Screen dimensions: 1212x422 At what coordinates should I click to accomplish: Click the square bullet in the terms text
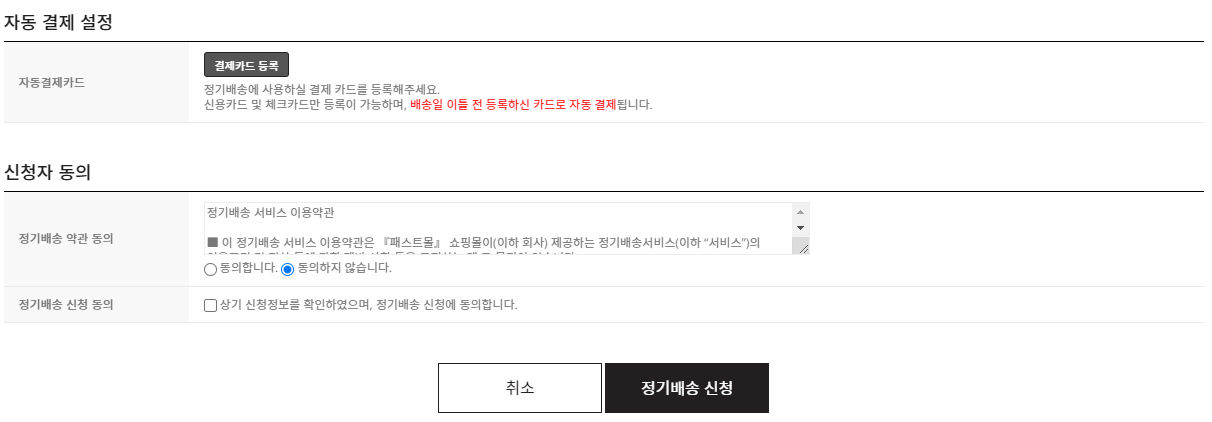tap(212, 242)
